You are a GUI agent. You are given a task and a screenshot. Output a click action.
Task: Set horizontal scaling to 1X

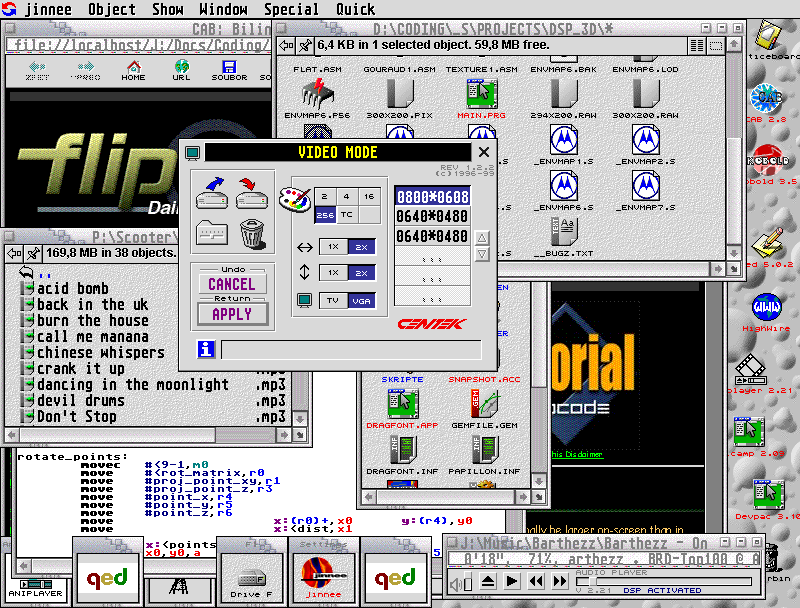pyautogui.click(x=334, y=246)
